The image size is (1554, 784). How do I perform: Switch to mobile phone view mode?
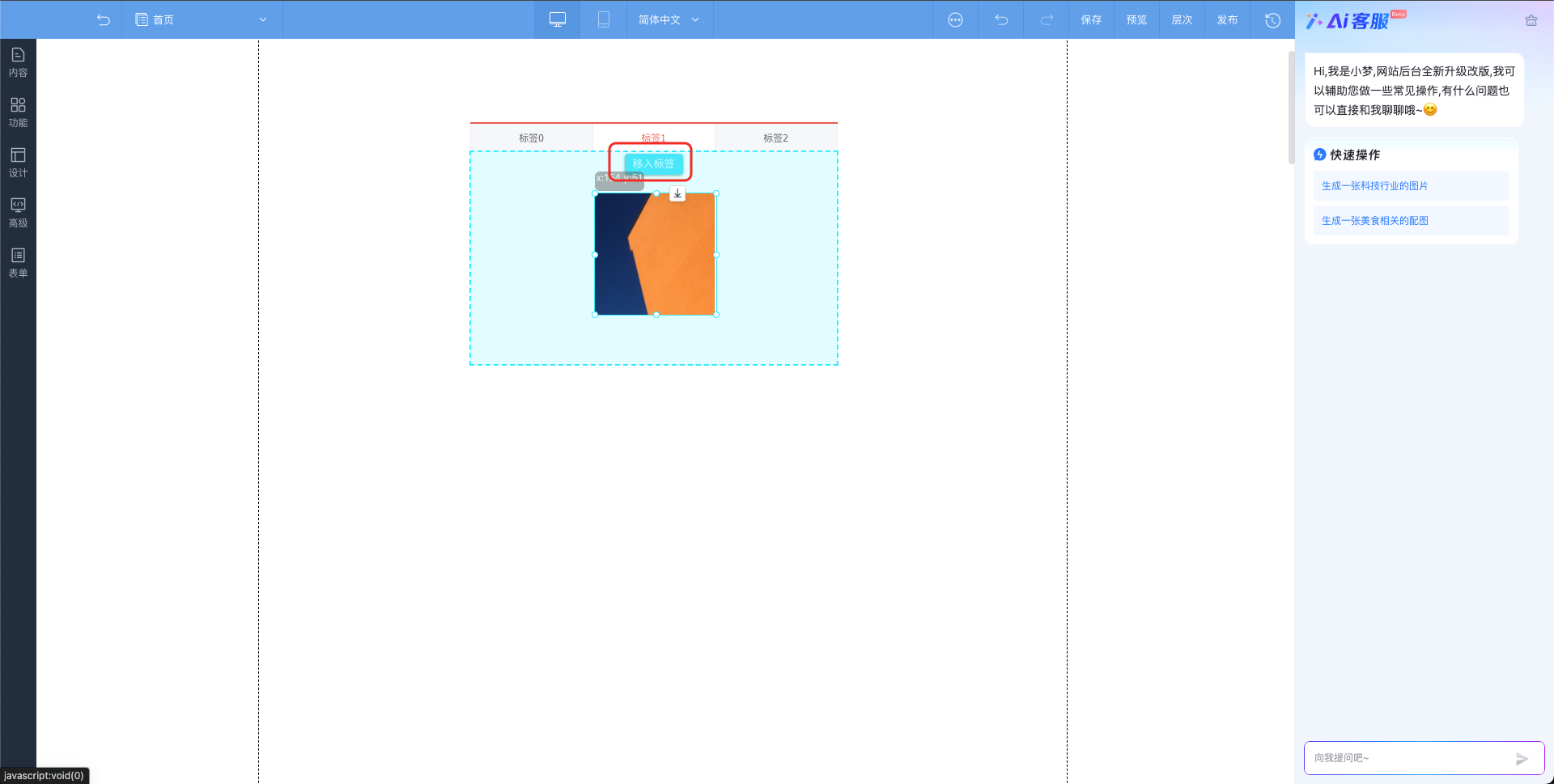604,19
